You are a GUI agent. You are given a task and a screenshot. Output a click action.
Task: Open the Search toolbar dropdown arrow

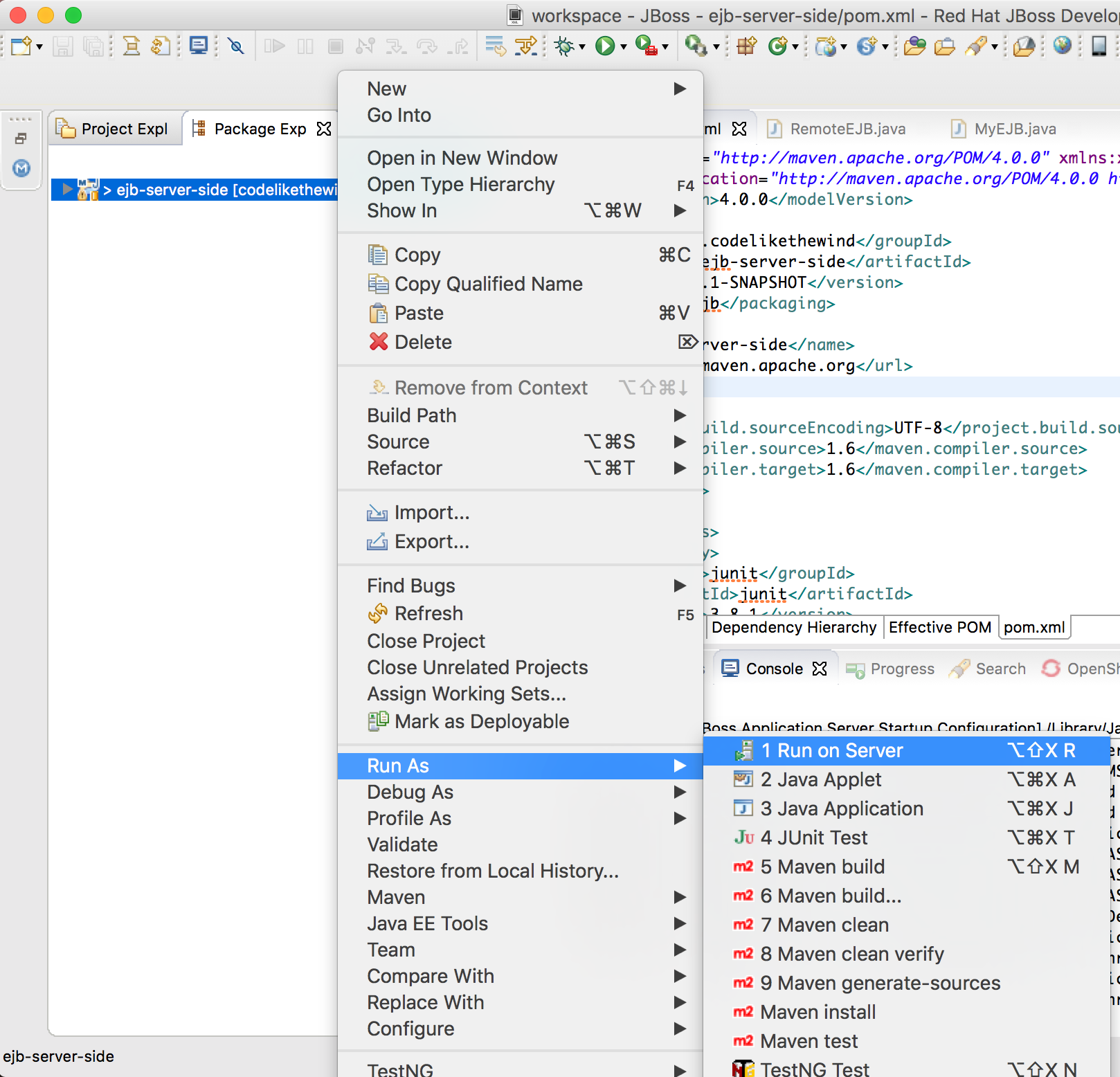(x=995, y=47)
